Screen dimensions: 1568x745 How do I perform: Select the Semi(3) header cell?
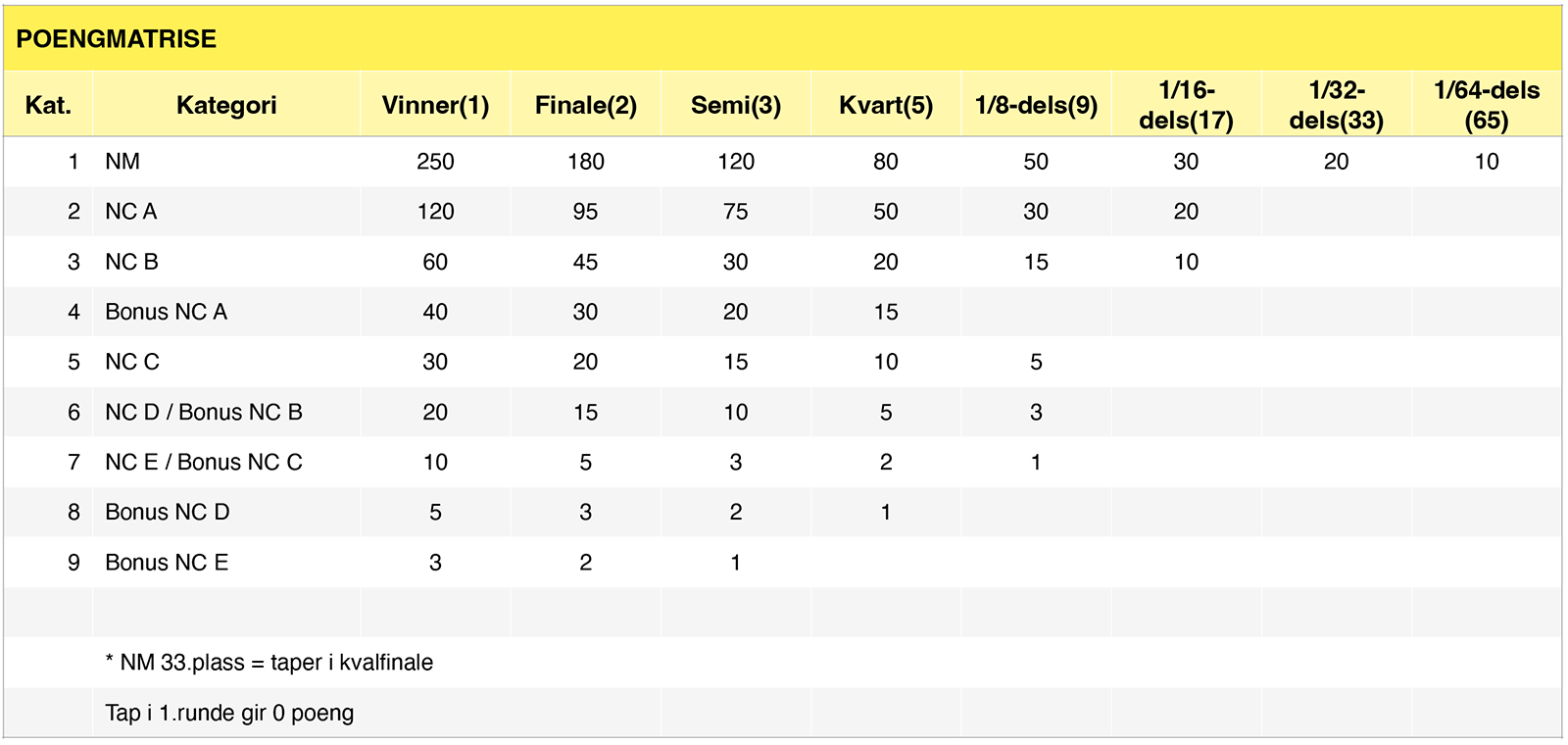pos(735,104)
